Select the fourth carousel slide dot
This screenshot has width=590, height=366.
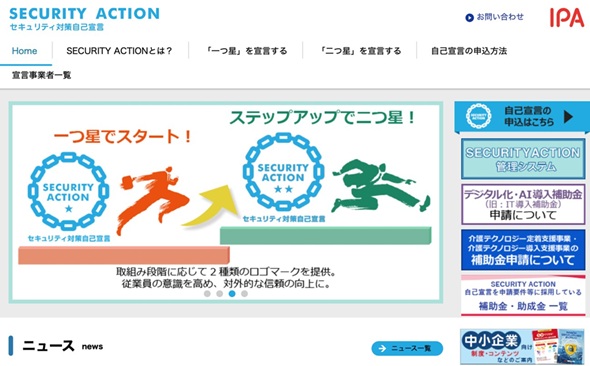point(244,294)
